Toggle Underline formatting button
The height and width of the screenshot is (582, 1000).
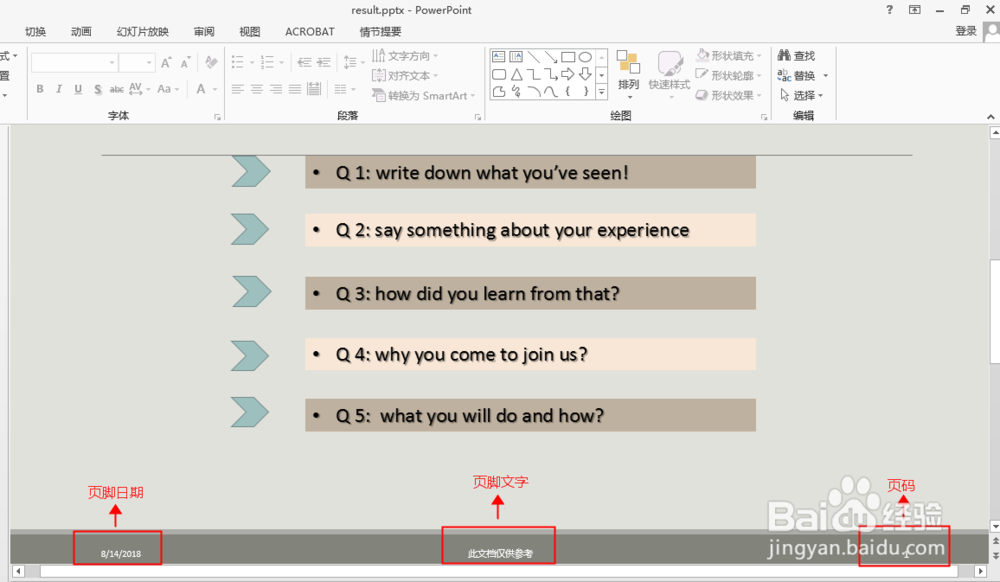[x=78, y=89]
